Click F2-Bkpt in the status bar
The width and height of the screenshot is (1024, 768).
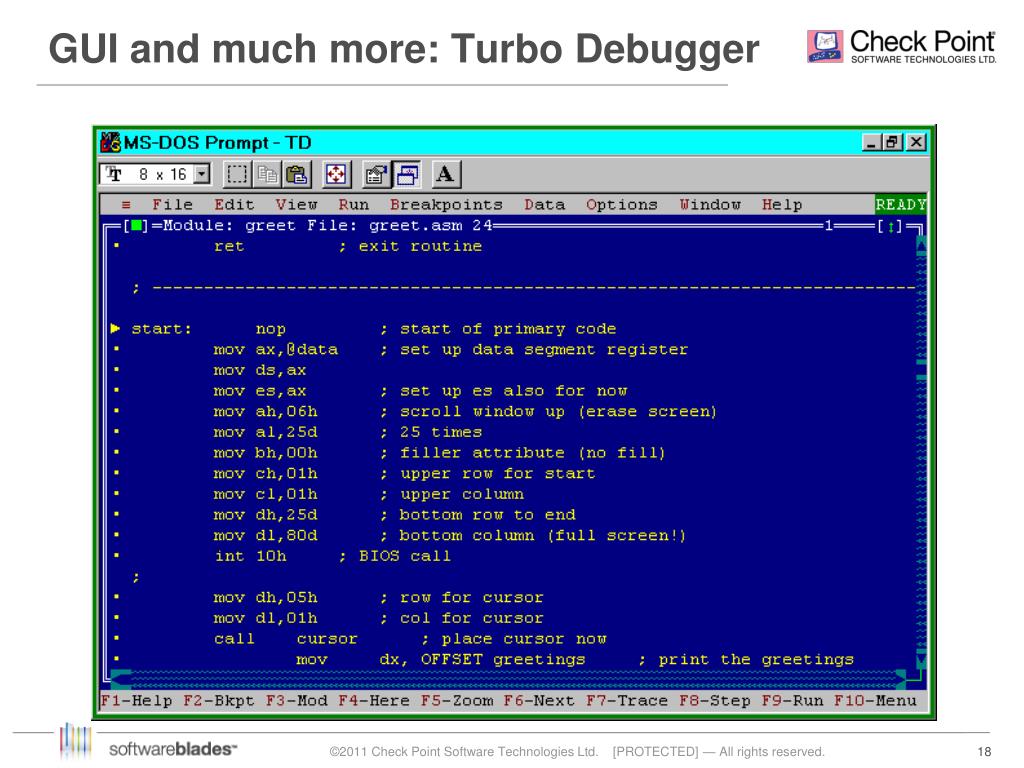219,701
